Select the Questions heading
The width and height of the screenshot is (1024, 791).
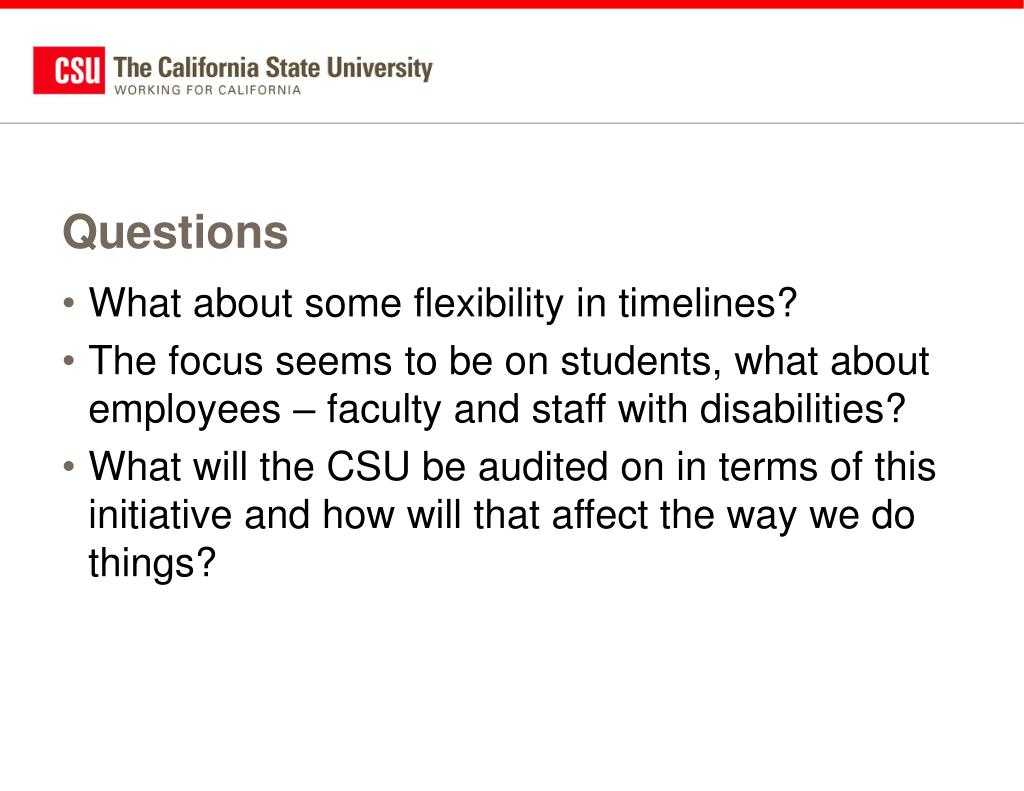[x=175, y=232]
